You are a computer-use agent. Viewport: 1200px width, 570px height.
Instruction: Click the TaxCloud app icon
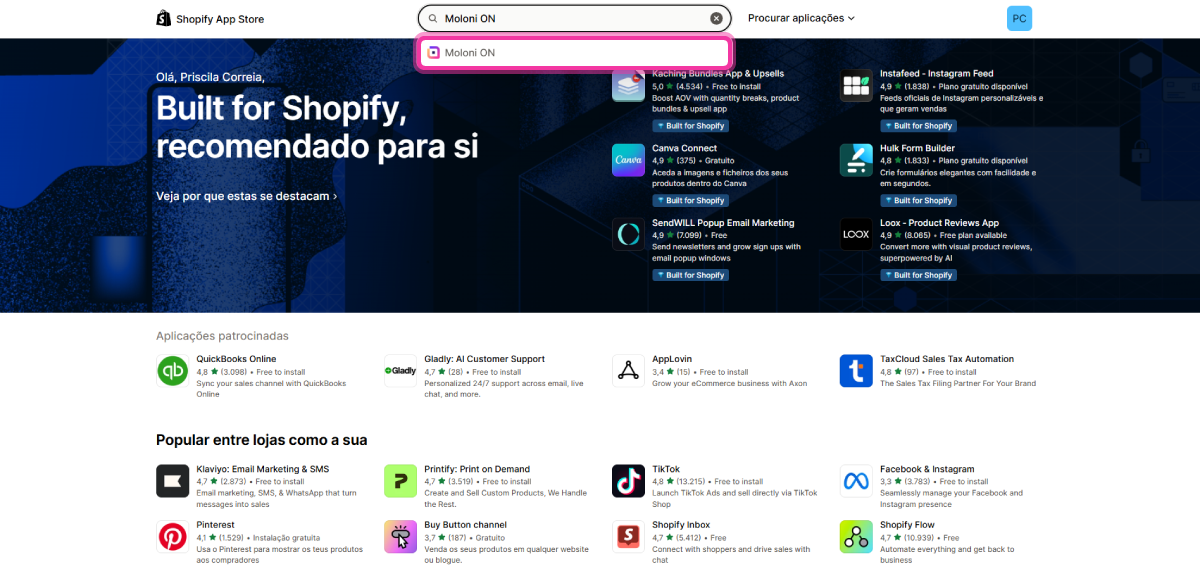(856, 370)
